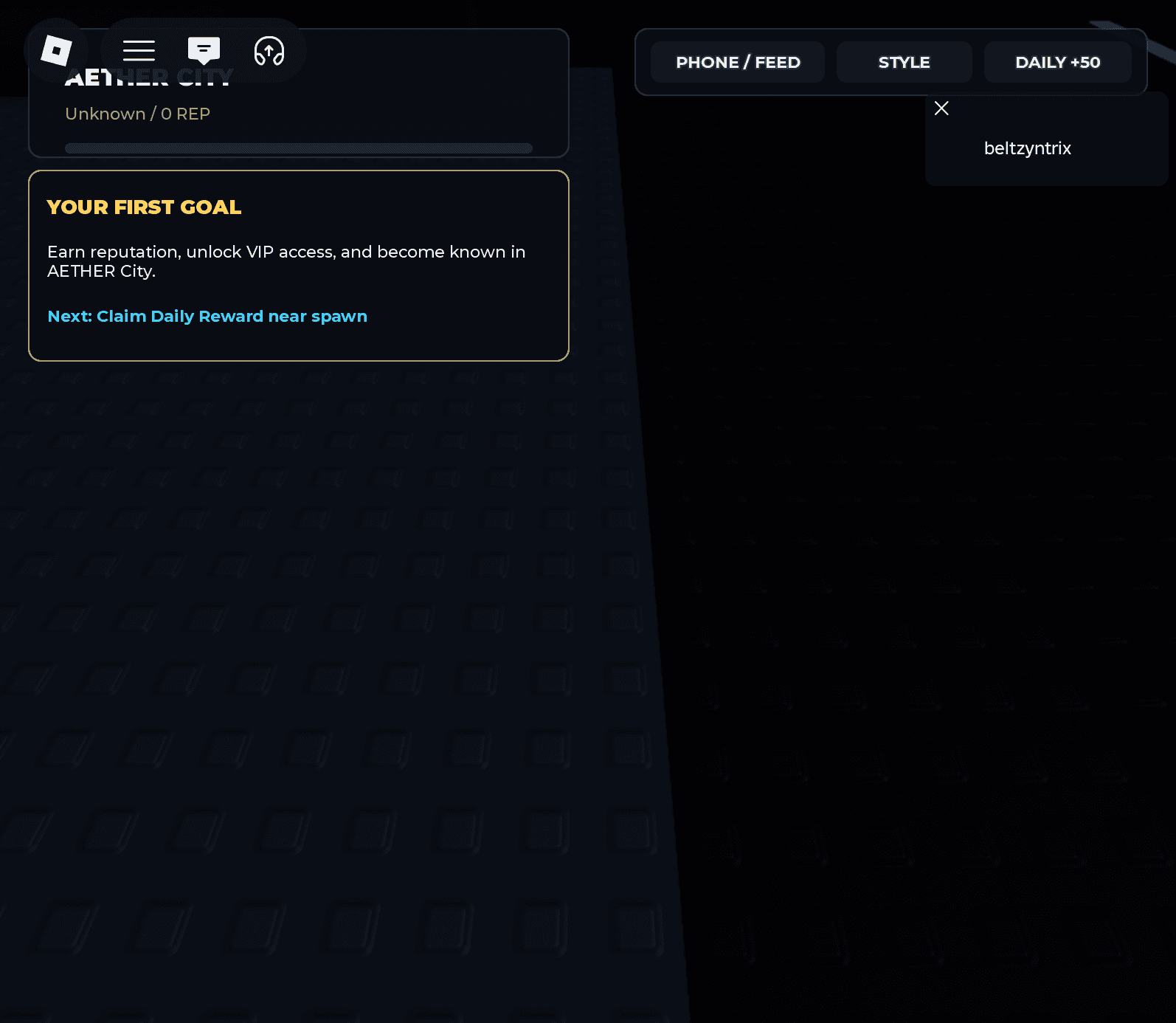Screen dimensions: 1176x1023
Task: Select player beltzyntrix in the list
Action: point(1027,148)
